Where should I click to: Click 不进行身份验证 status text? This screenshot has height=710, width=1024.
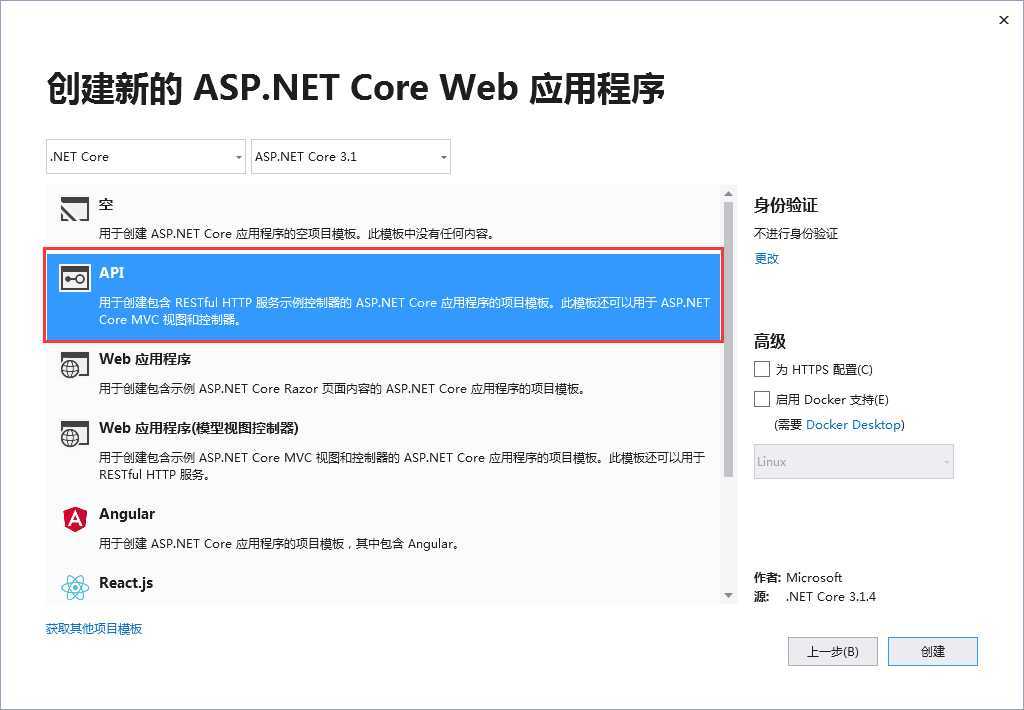click(795, 234)
